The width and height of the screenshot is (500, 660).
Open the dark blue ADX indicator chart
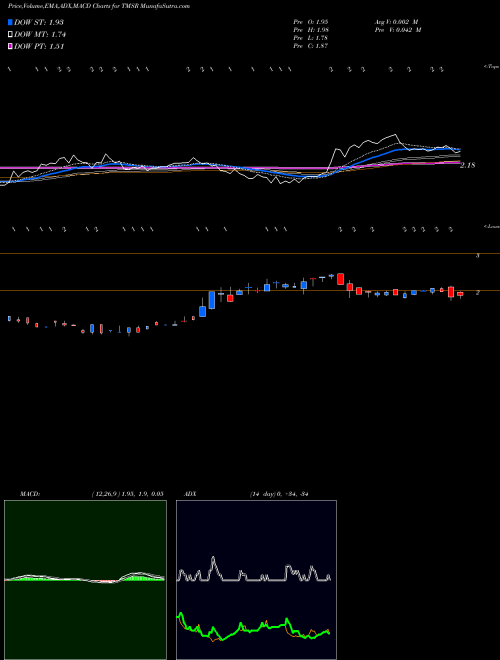256,580
